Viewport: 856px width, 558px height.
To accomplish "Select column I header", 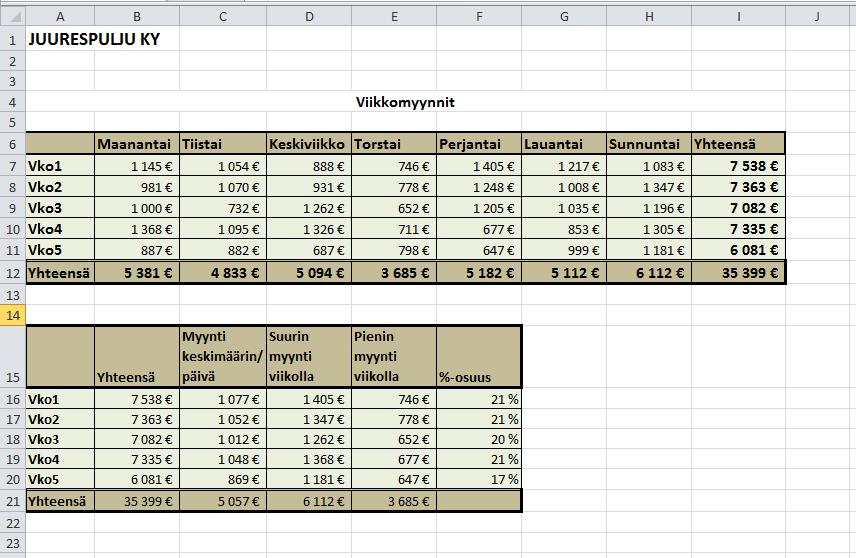I will 738,16.
